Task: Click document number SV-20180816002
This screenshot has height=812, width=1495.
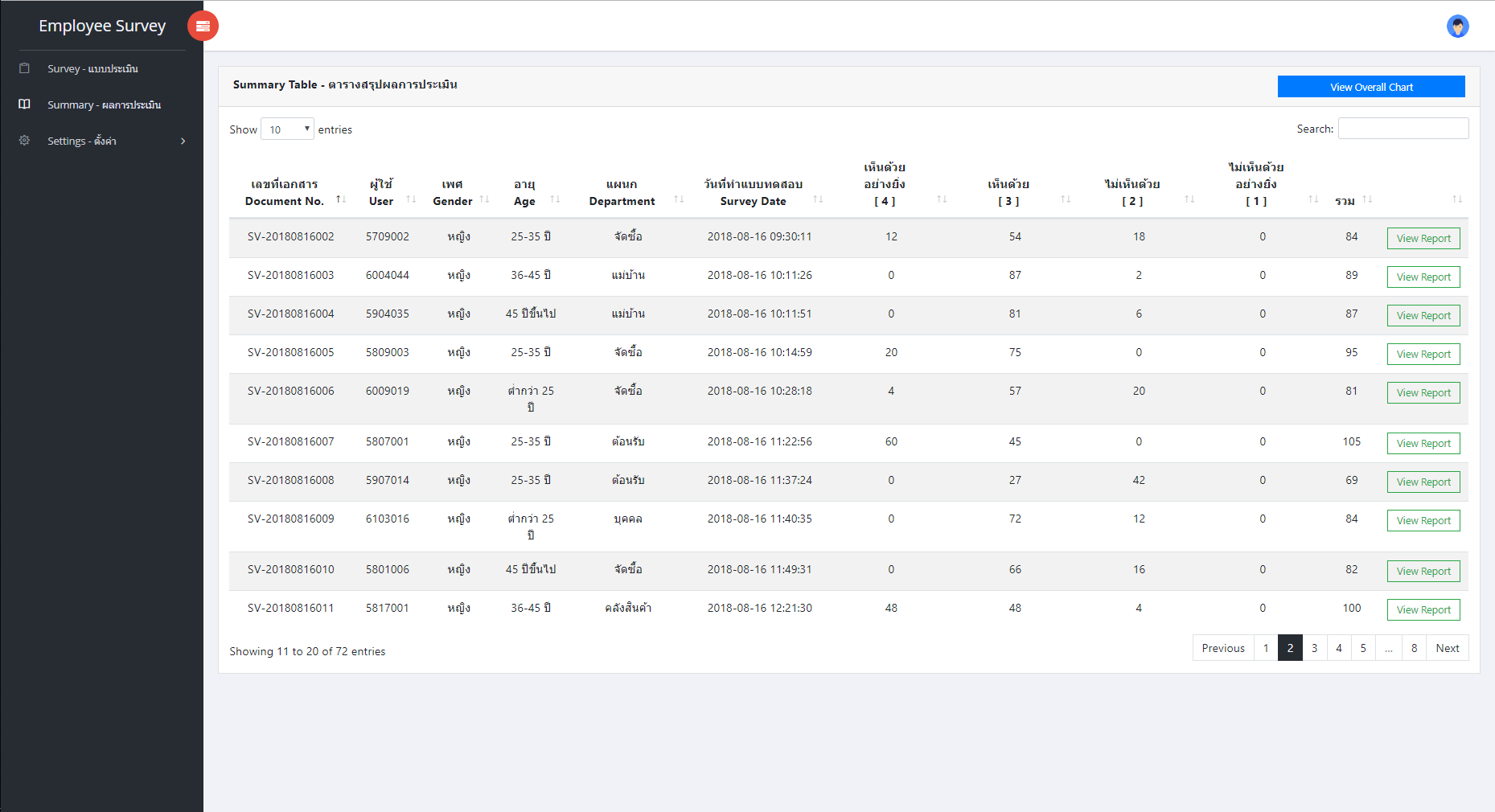Action: (290, 236)
